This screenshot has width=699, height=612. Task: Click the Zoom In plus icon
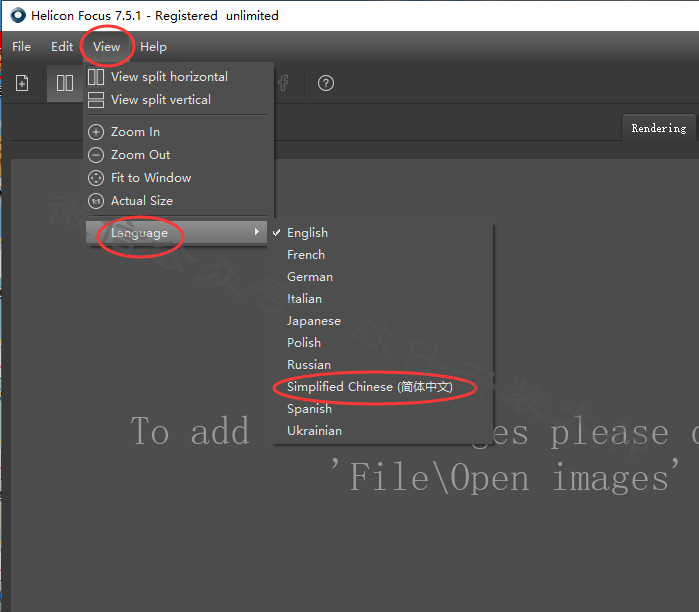[96, 132]
